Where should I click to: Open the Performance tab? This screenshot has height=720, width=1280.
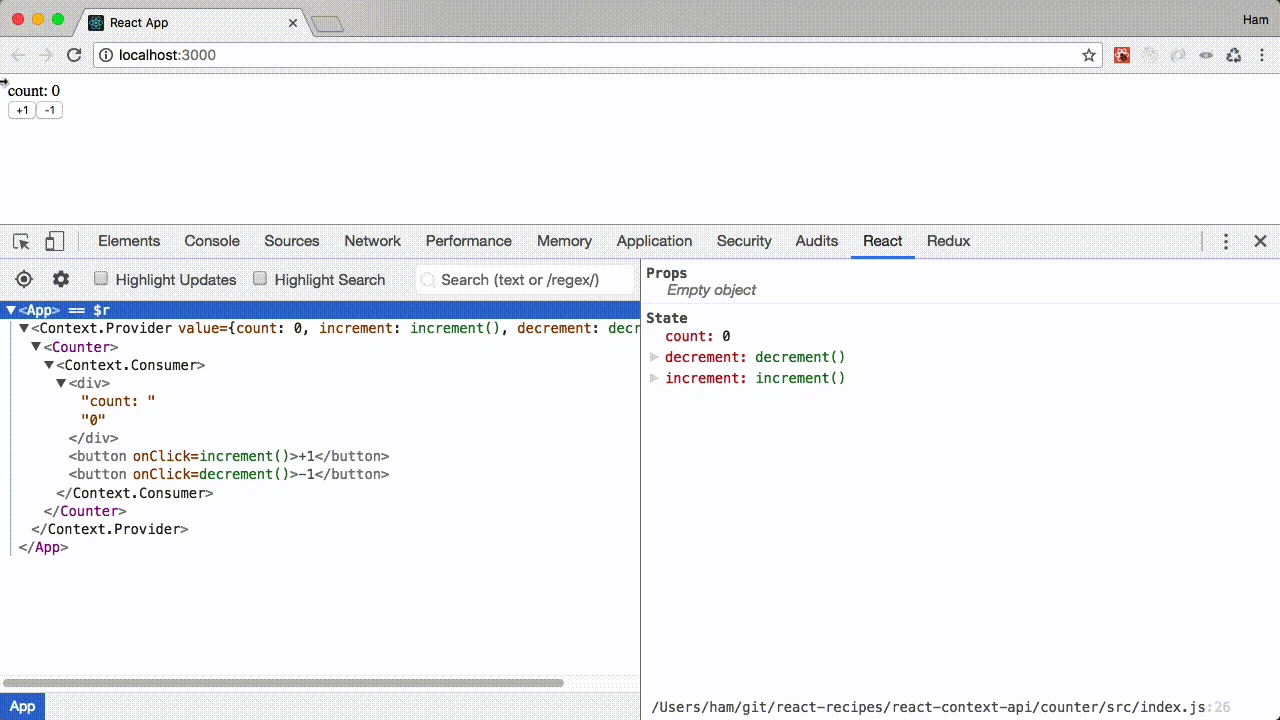[468, 241]
